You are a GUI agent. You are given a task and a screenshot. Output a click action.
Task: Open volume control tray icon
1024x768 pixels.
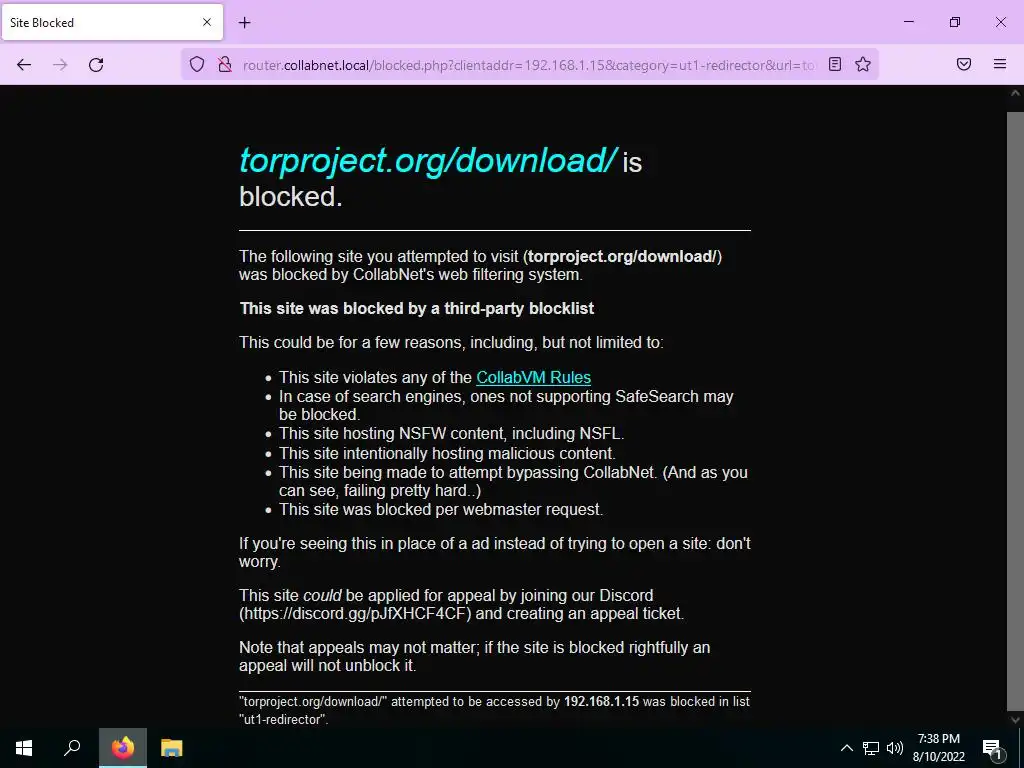coord(895,748)
